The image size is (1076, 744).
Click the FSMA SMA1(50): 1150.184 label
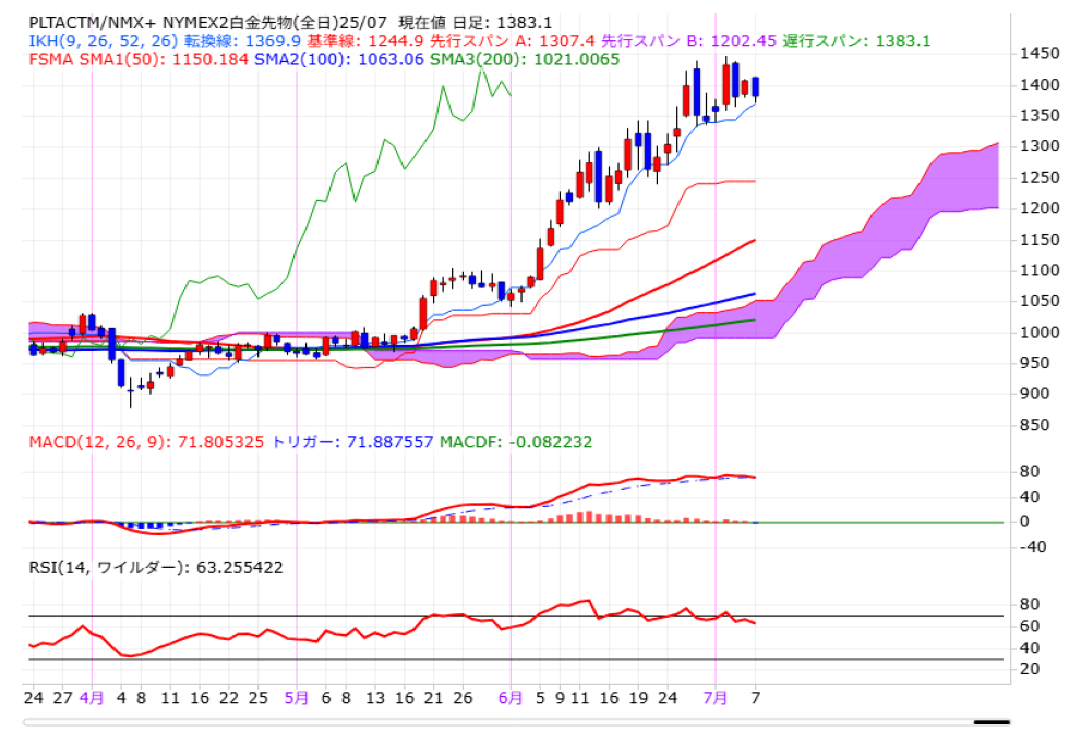pyautogui.click(x=139, y=60)
